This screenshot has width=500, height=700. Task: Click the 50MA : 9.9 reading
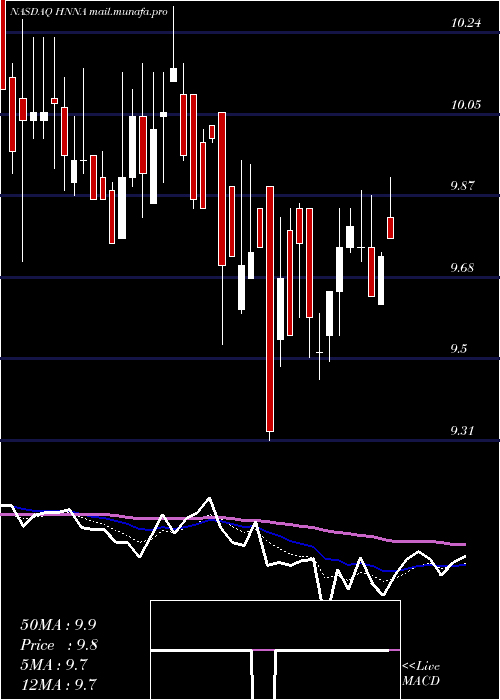pyautogui.click(x=58, y=625)
